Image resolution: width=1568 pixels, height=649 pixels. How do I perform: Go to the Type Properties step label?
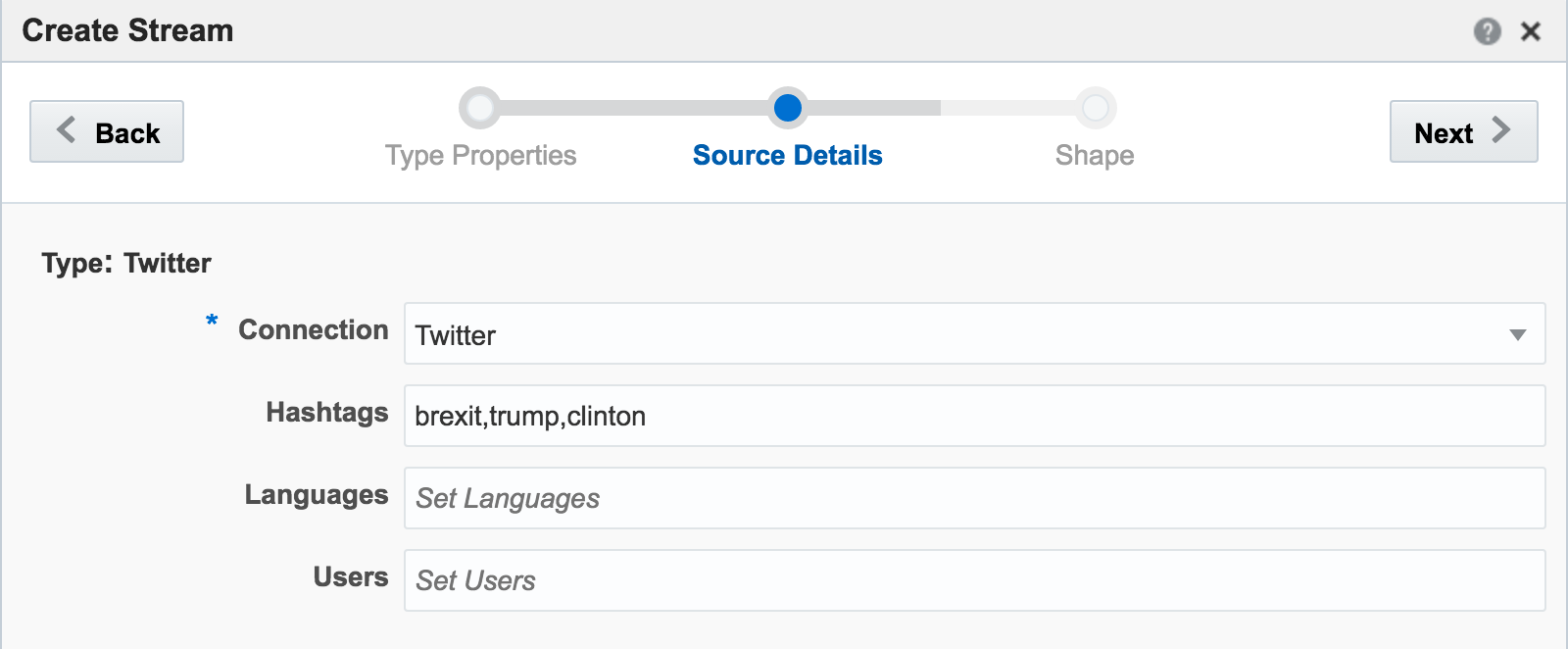point(480,156)
